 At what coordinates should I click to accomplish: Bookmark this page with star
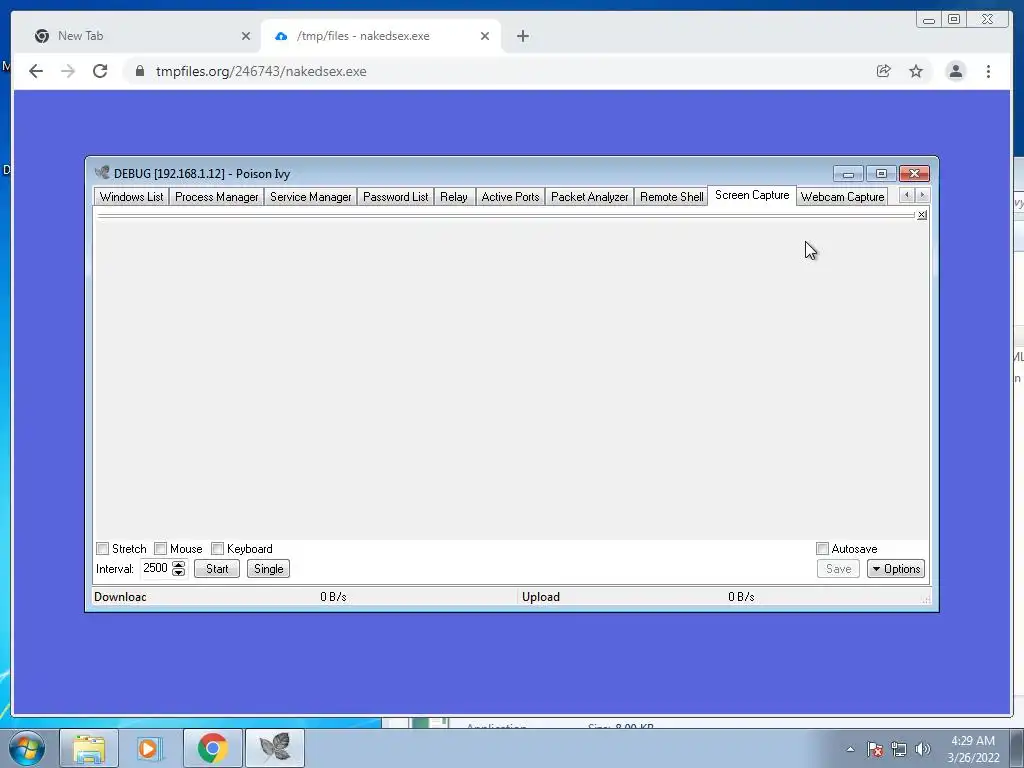pos(916,71)
